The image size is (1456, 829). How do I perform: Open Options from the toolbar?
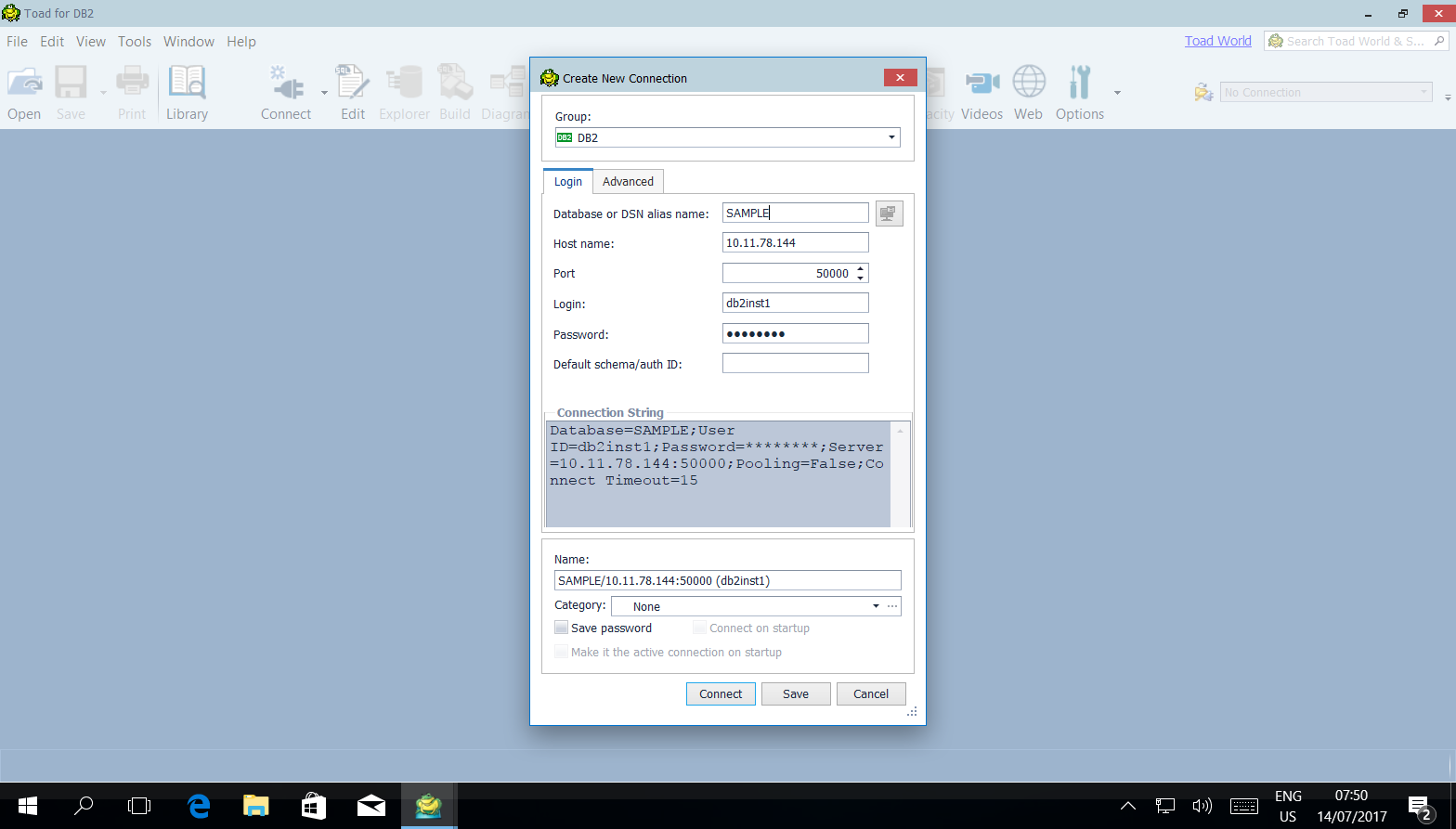(x=1080, y=93)
